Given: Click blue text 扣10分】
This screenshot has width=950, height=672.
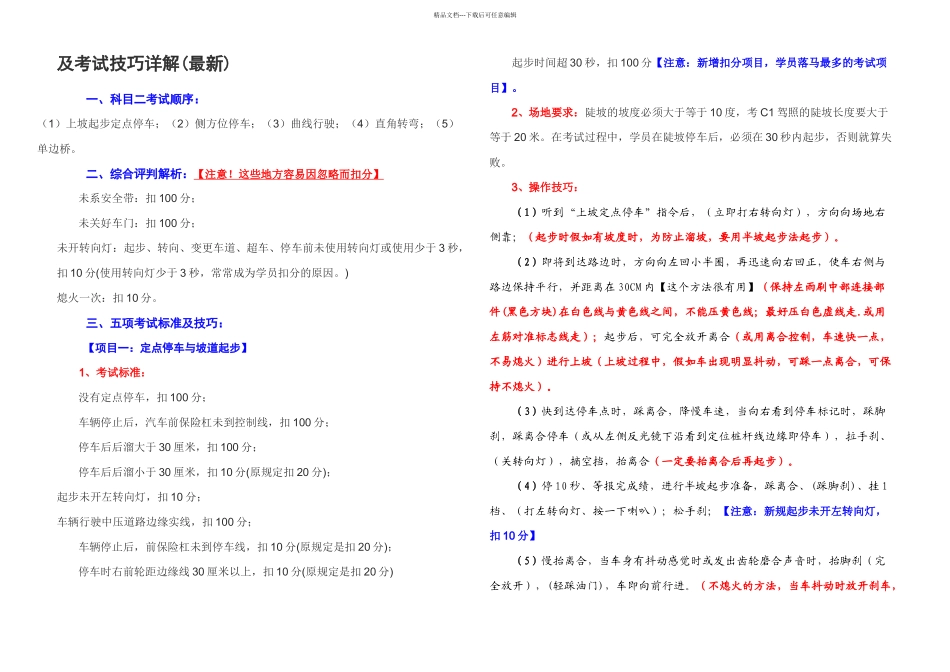Looking at the screenshot, I should point(513,536).
